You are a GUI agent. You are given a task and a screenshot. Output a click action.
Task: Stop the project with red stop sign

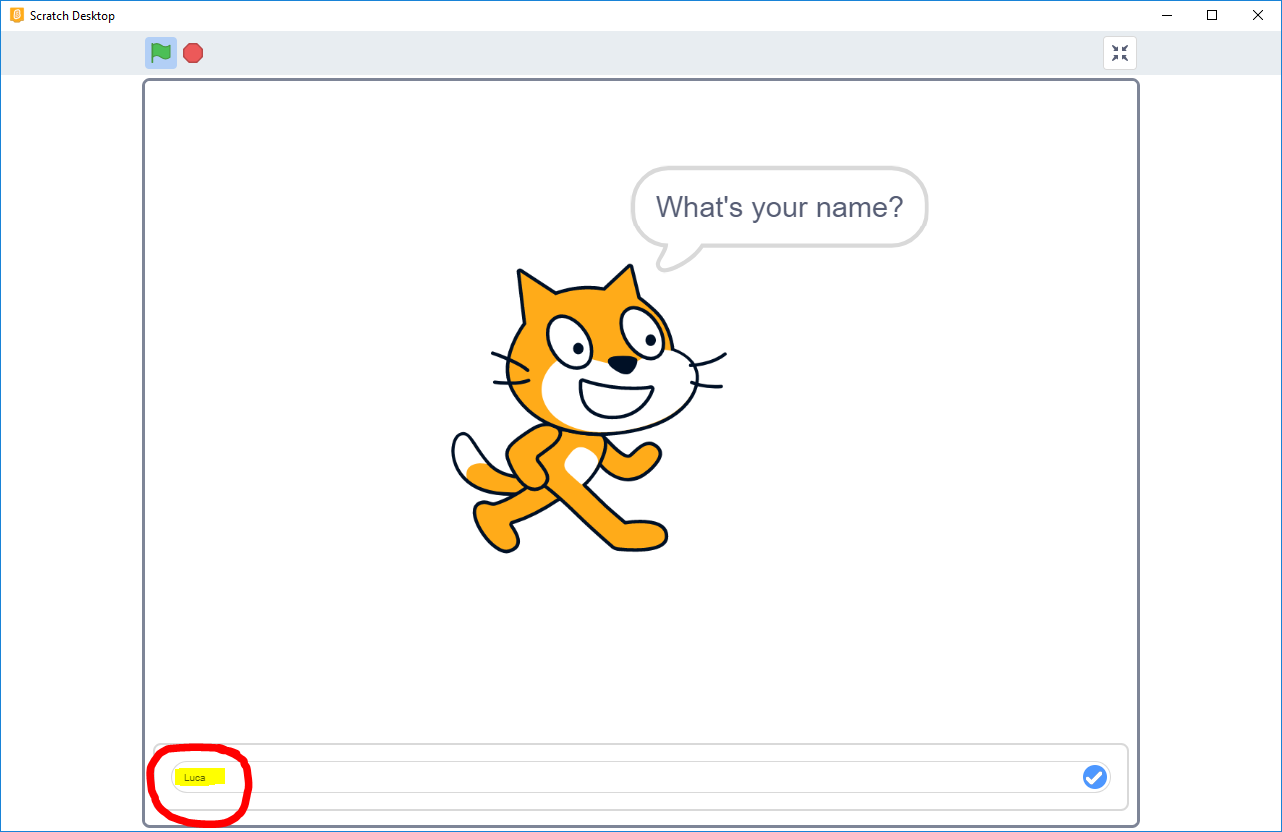pyautogui.click(x=193, y=53)
